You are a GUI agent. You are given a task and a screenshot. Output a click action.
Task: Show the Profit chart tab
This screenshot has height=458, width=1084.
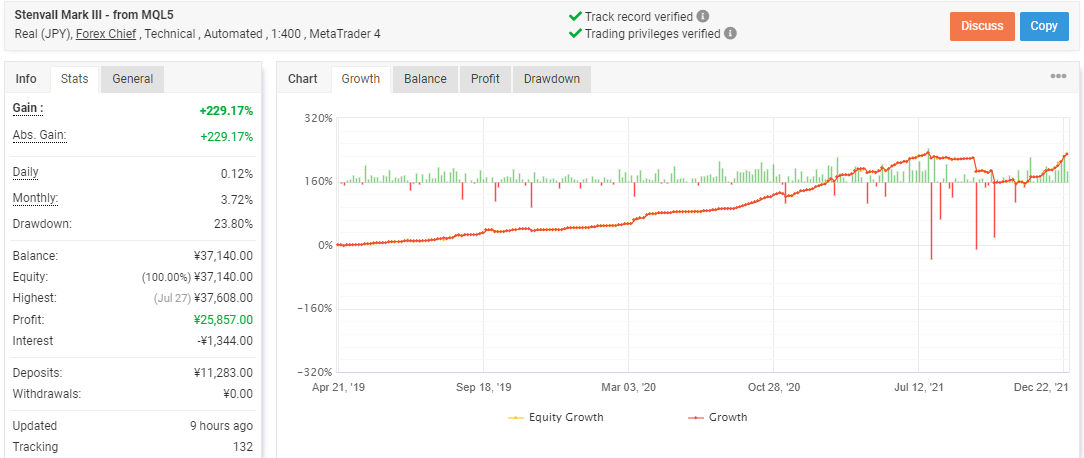click(x=485, y=79)
